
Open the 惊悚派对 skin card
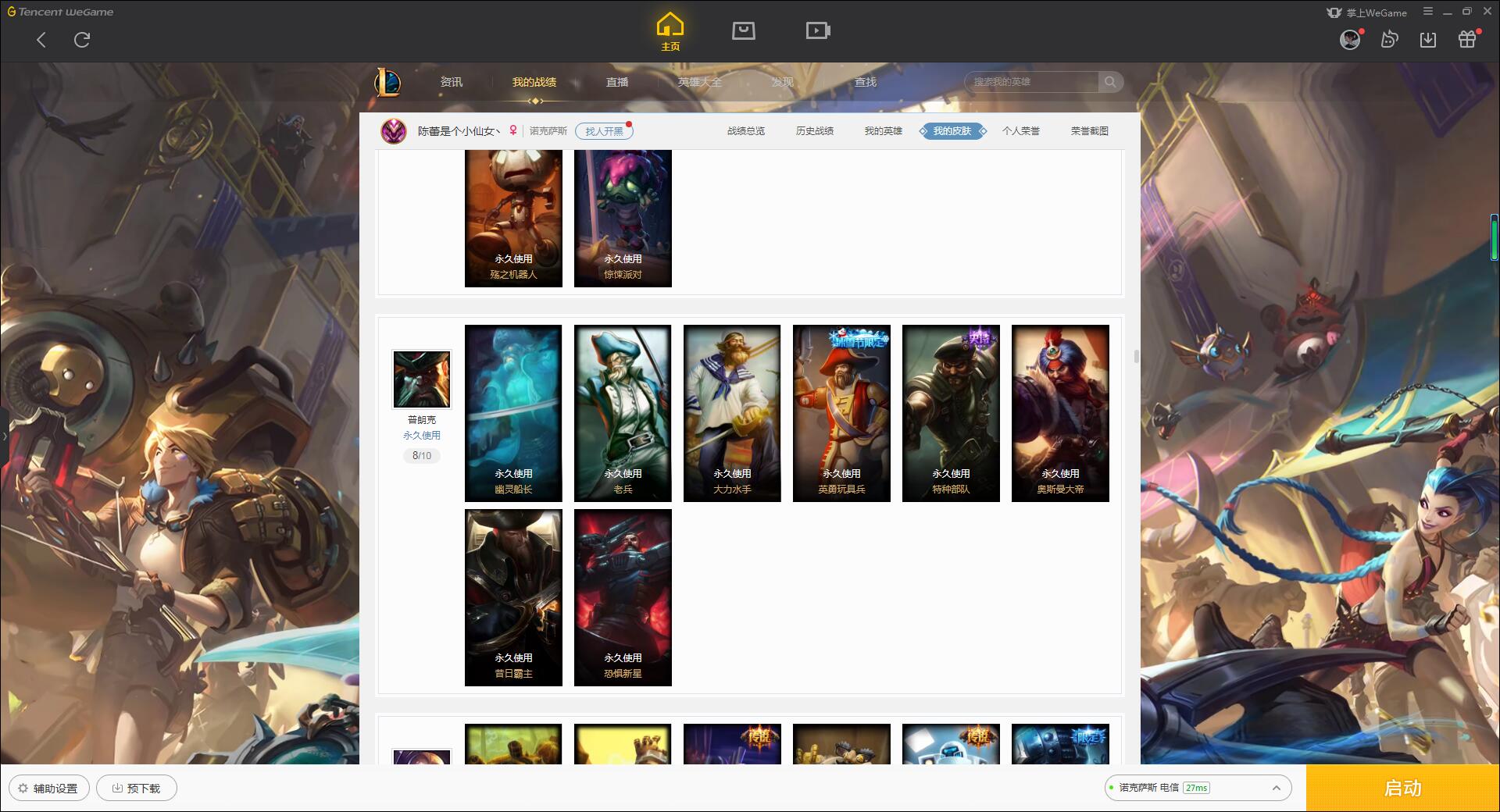[623, 219]
